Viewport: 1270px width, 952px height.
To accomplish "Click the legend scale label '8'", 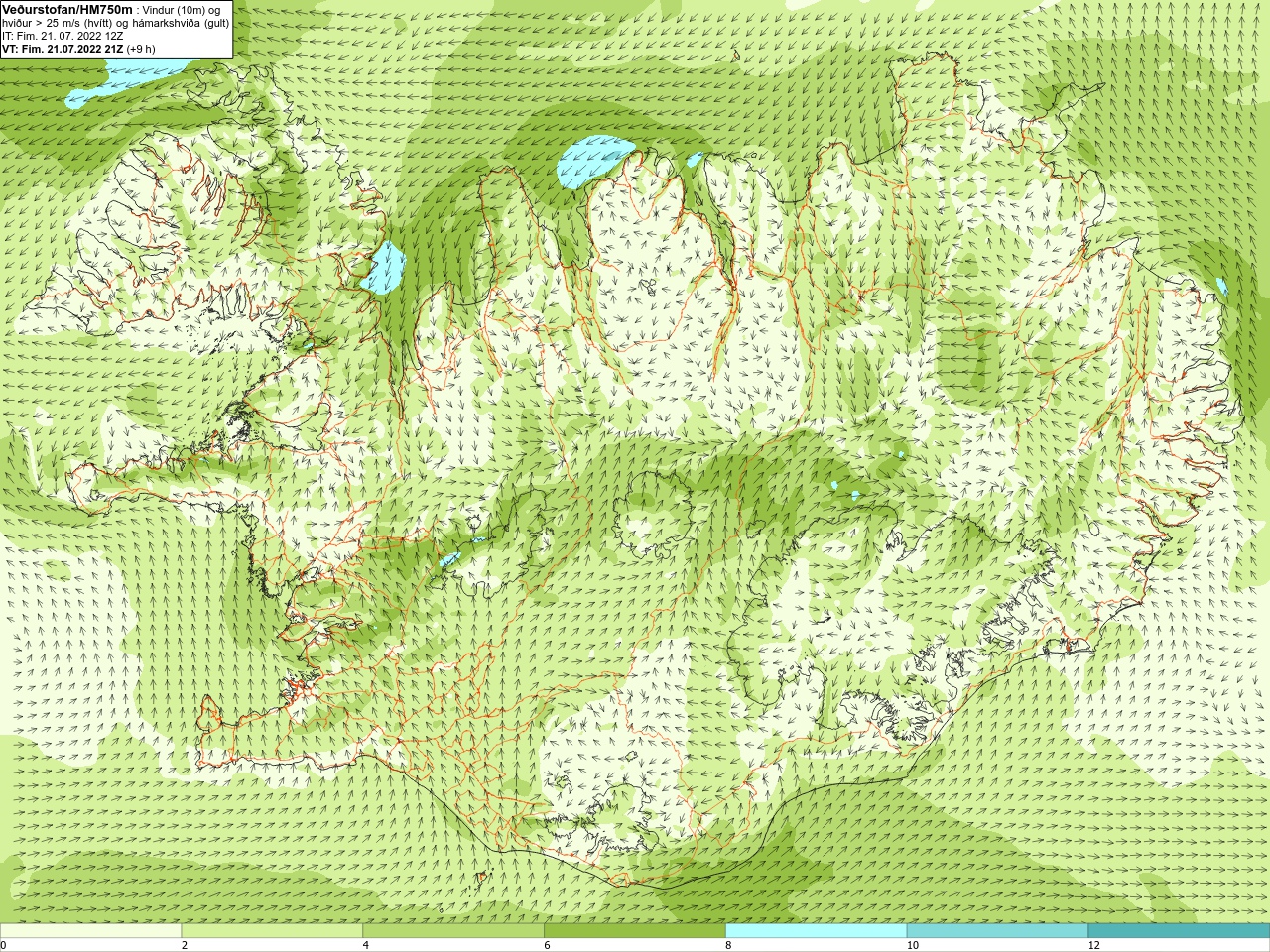I will coord(729,945).
